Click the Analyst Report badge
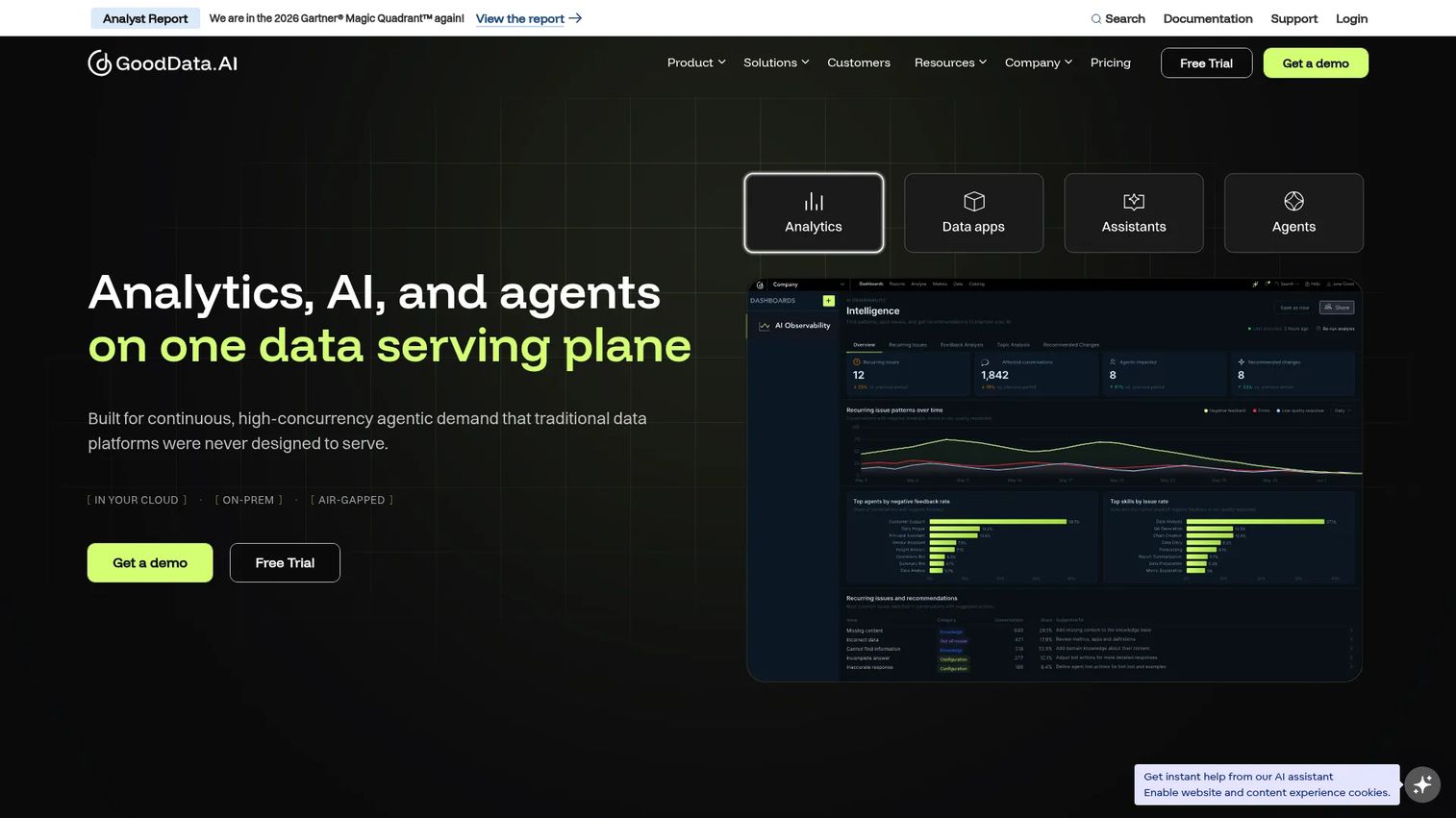Screen dimensions: 1456x818 click(x=145, y=18)
